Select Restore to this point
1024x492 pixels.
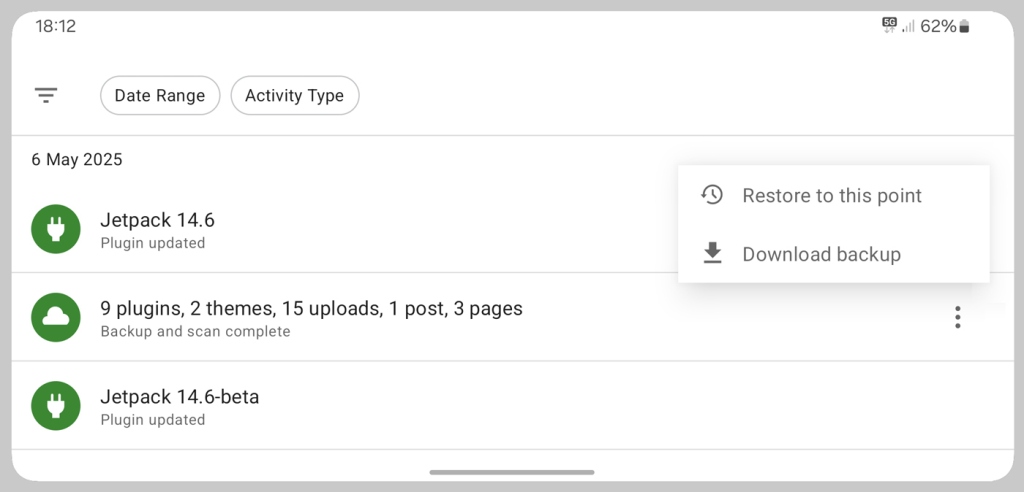(x=833, y=195)
